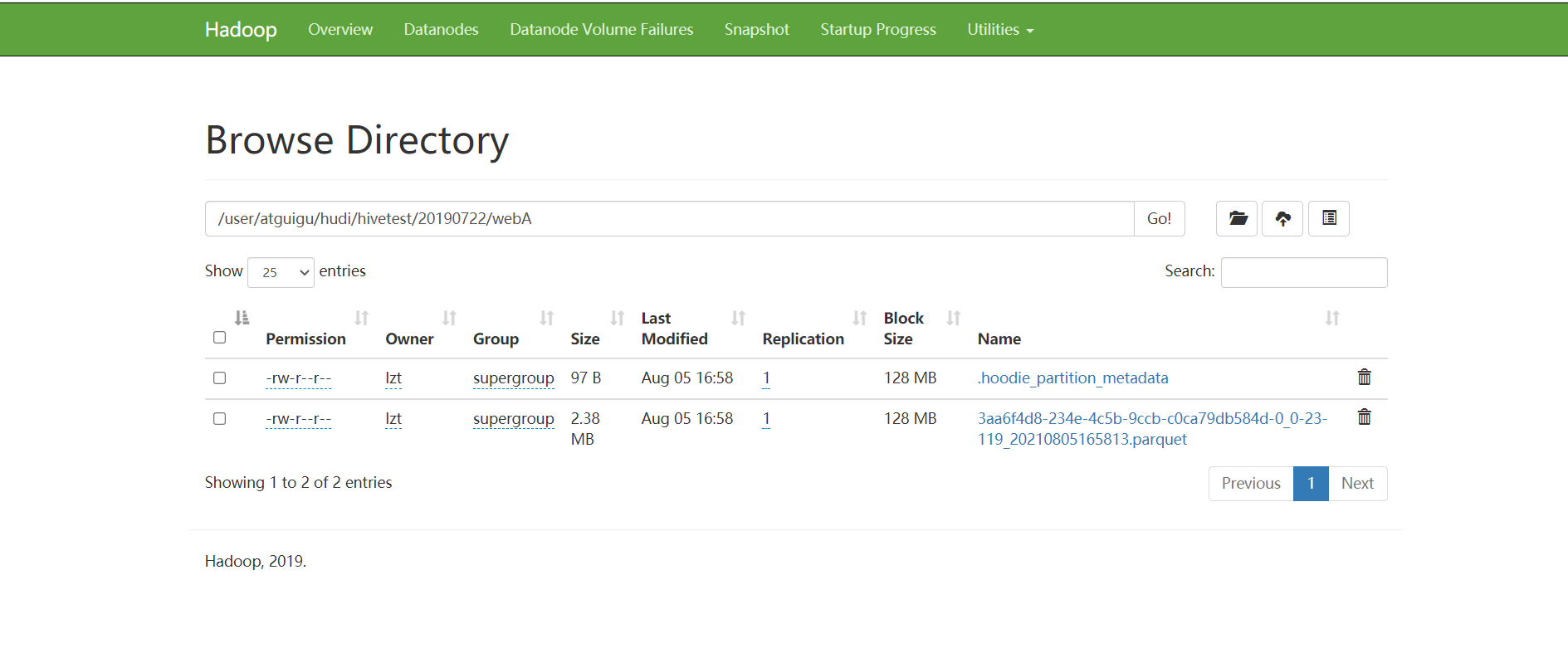
Task: Delete .hoodie_partition_metadata with the trash icon
Action: pyautogui.click(x=1364, y=378)
